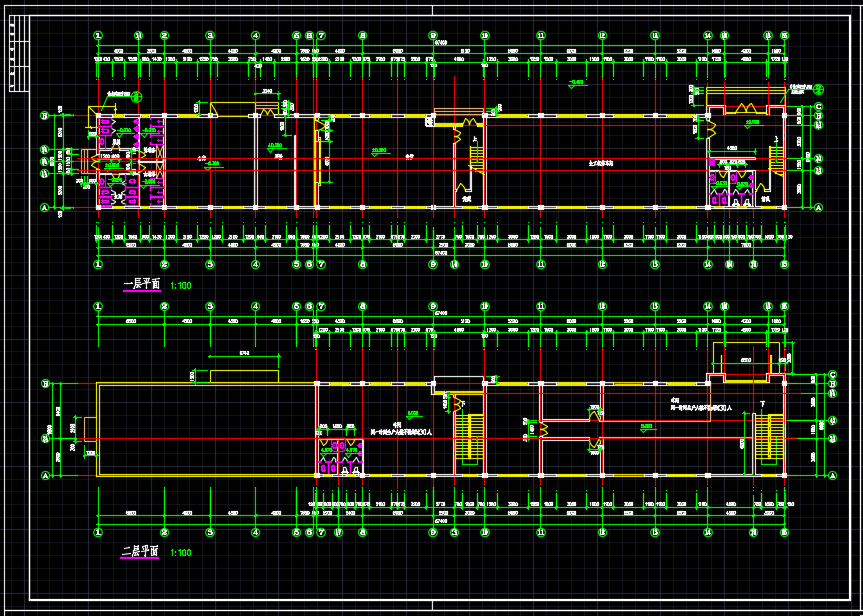
Task: Select axis bubble 3 below first floor plan
Action: tap(210, 265)
